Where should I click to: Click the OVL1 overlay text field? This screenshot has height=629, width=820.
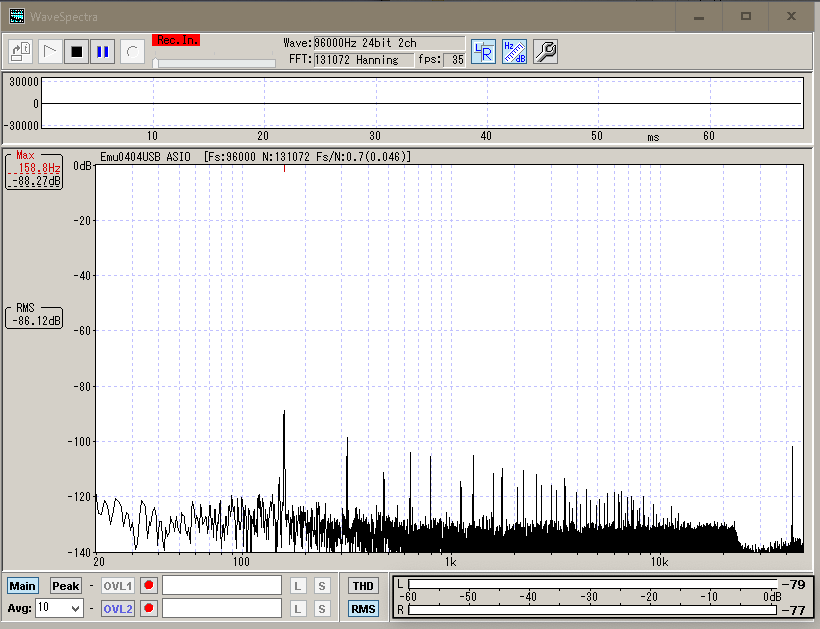pos(222,585)
